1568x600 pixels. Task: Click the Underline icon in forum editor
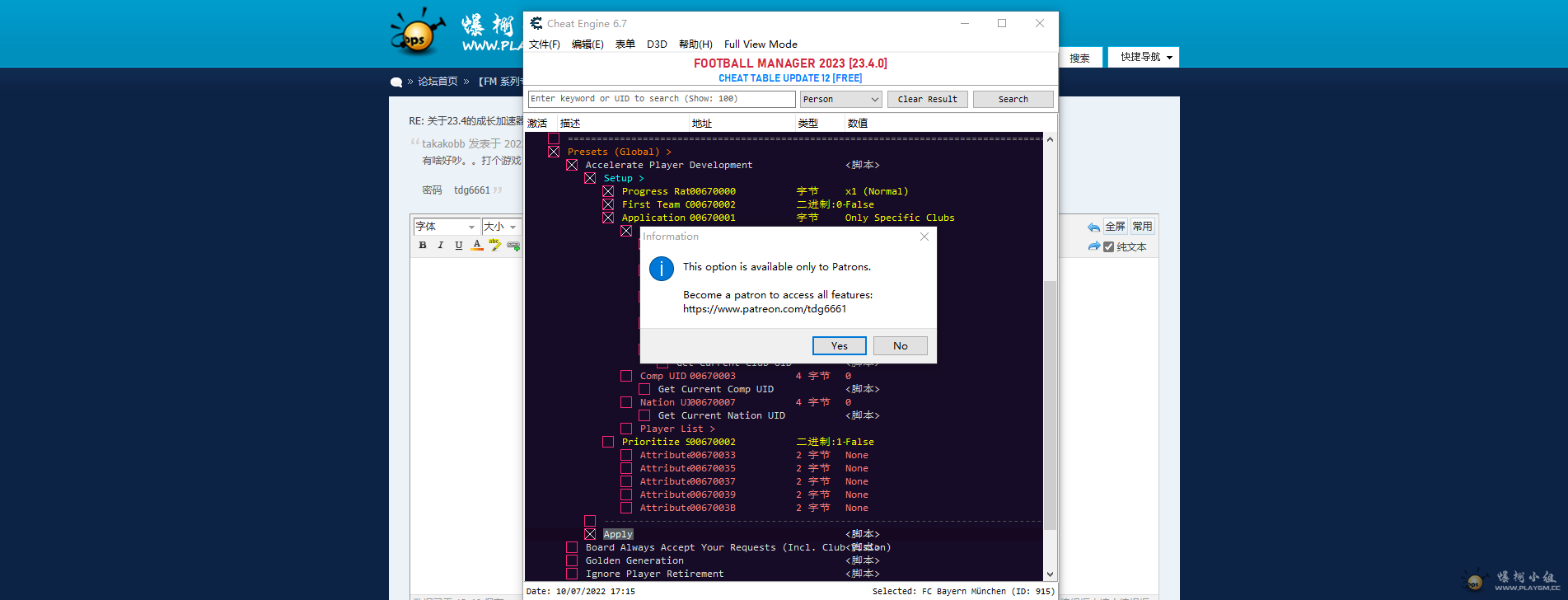(x=459, y=245)
